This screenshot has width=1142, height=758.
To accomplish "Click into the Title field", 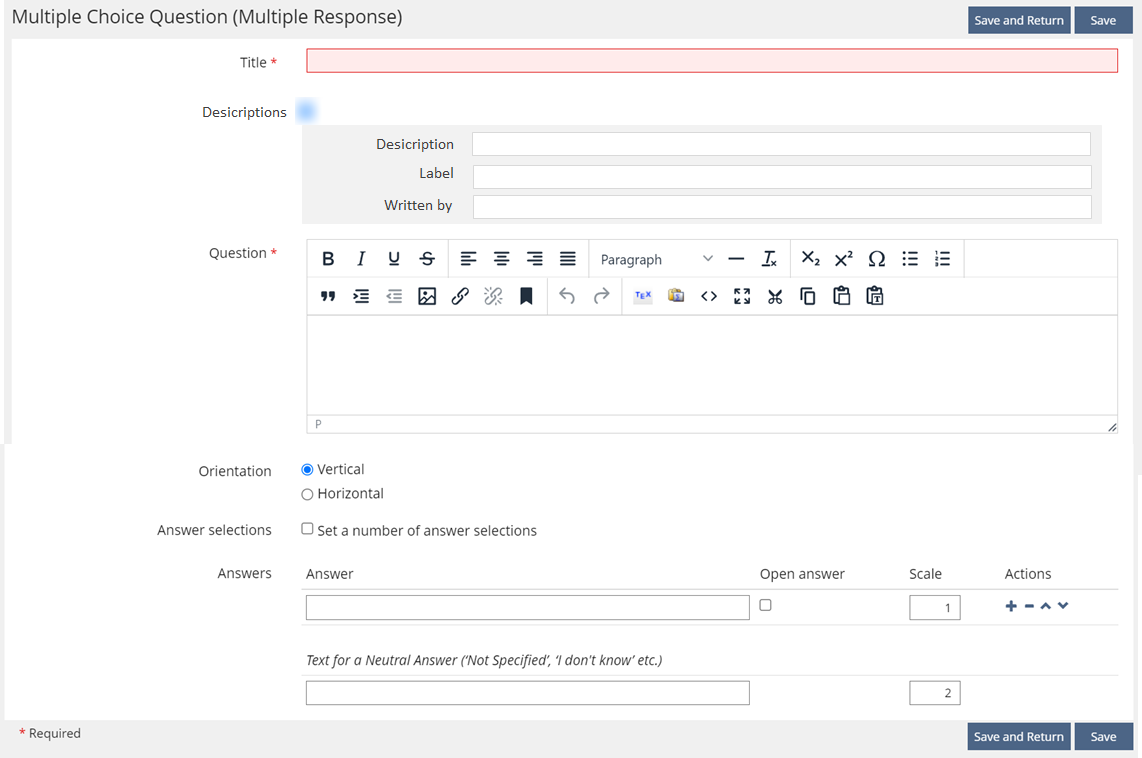I will 711,61.
